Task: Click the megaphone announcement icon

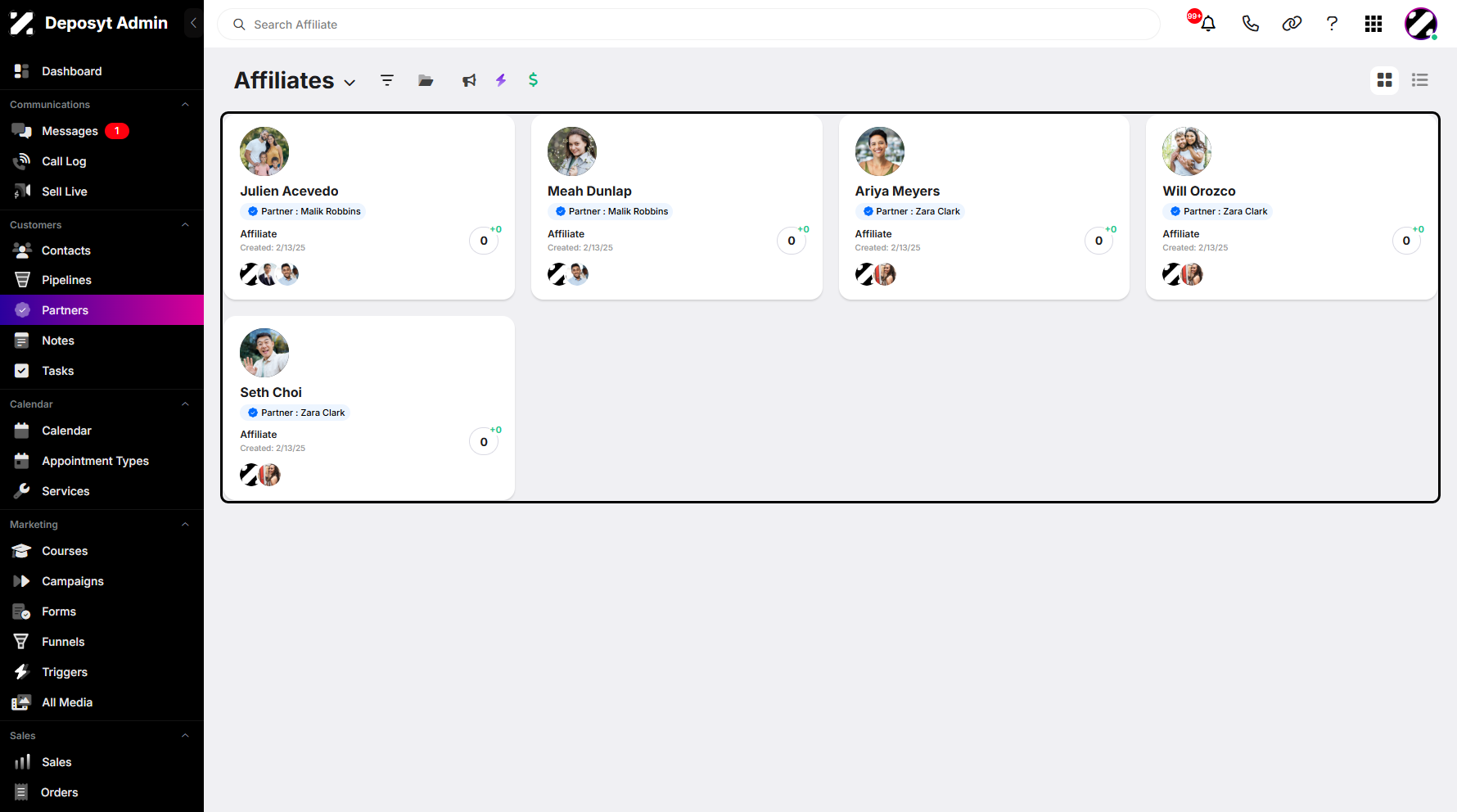Action: click(x=469, y=80)
